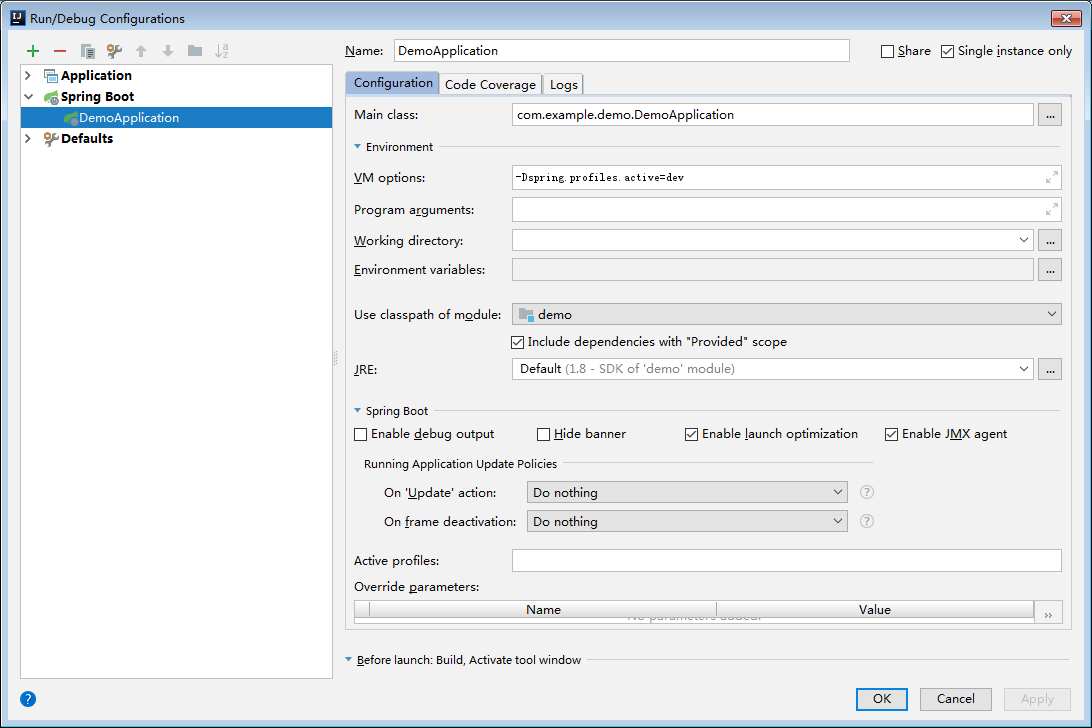Switch to the Configuration tab

tap(393, 83)
